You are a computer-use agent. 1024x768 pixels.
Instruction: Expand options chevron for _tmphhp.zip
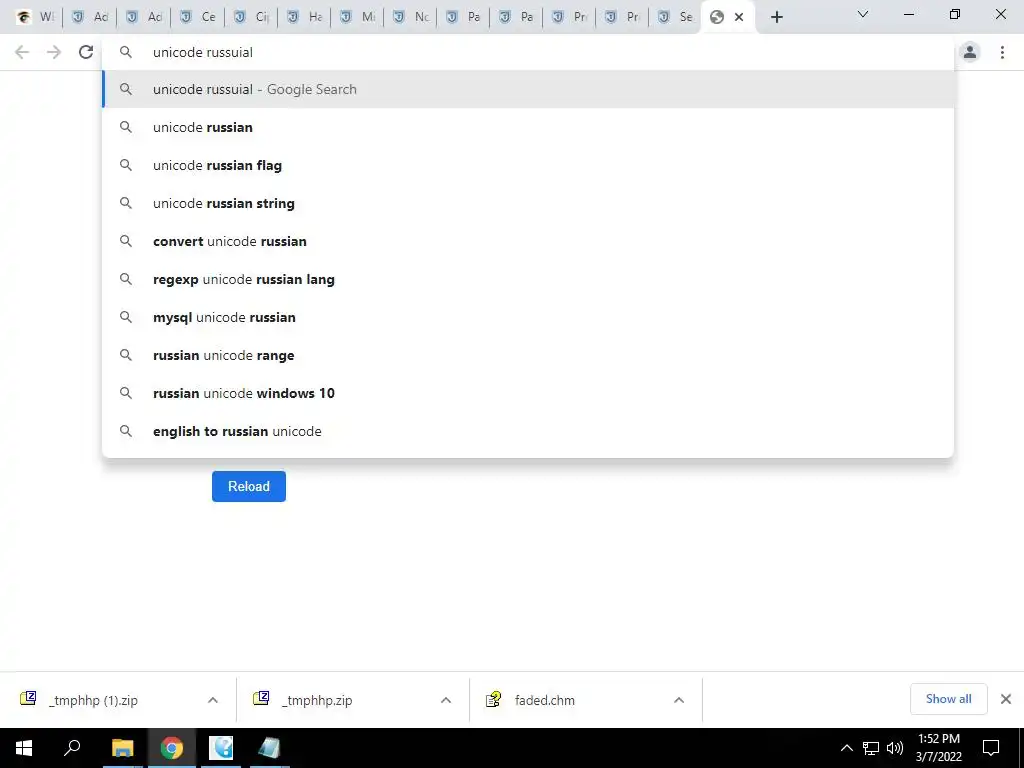point(446,700)
